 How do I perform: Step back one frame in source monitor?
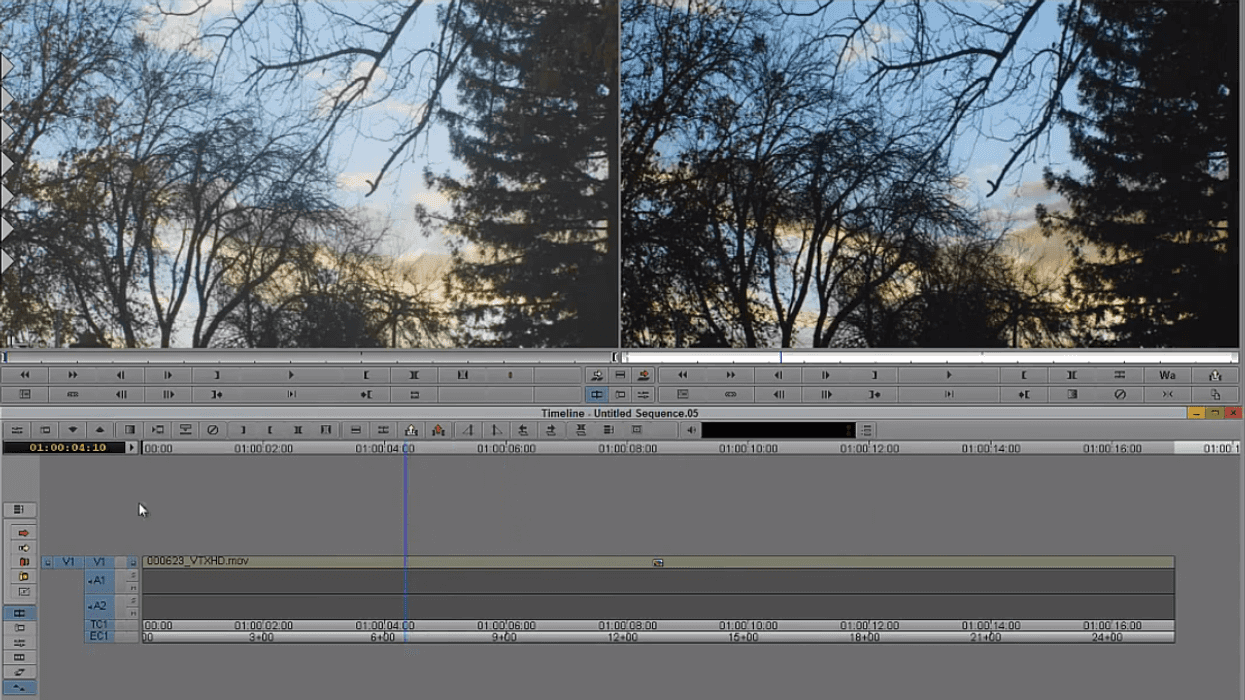click(x=121, y=375)
